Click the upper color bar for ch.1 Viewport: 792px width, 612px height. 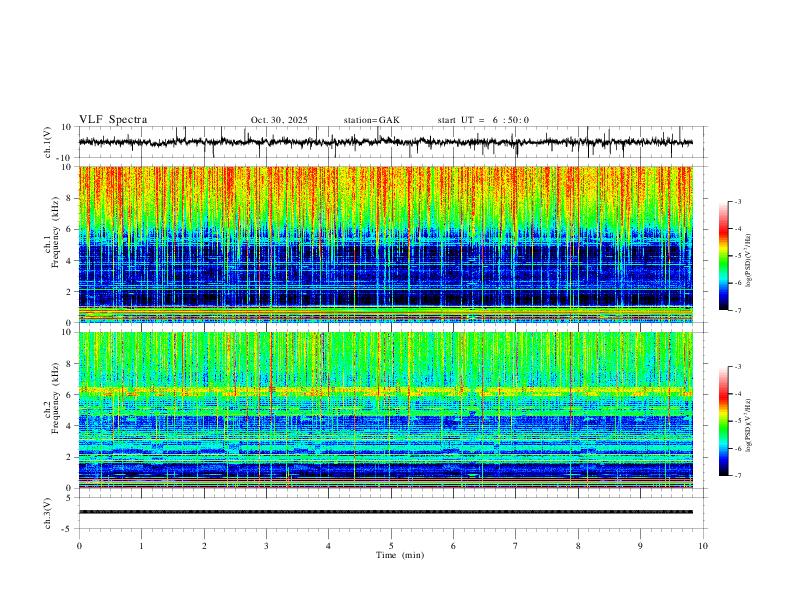point(723,256)
